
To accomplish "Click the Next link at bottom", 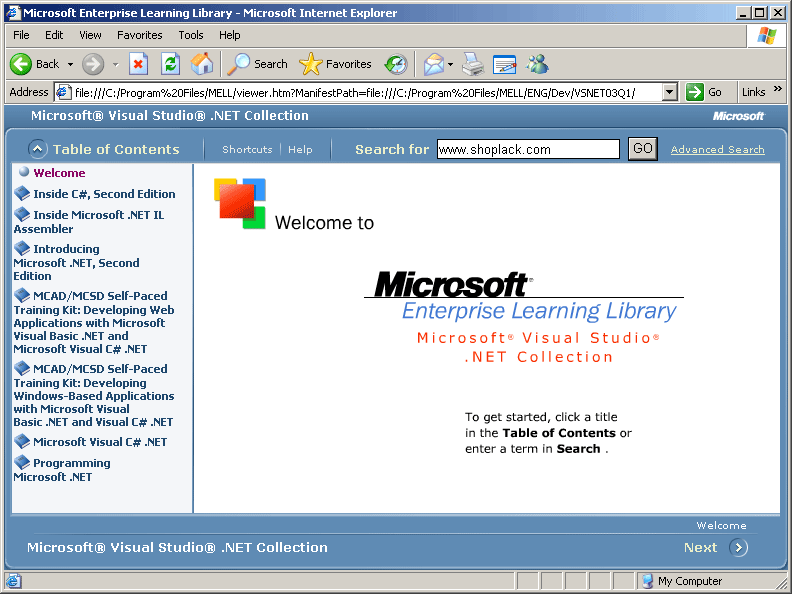I will (x=700, y=548).
